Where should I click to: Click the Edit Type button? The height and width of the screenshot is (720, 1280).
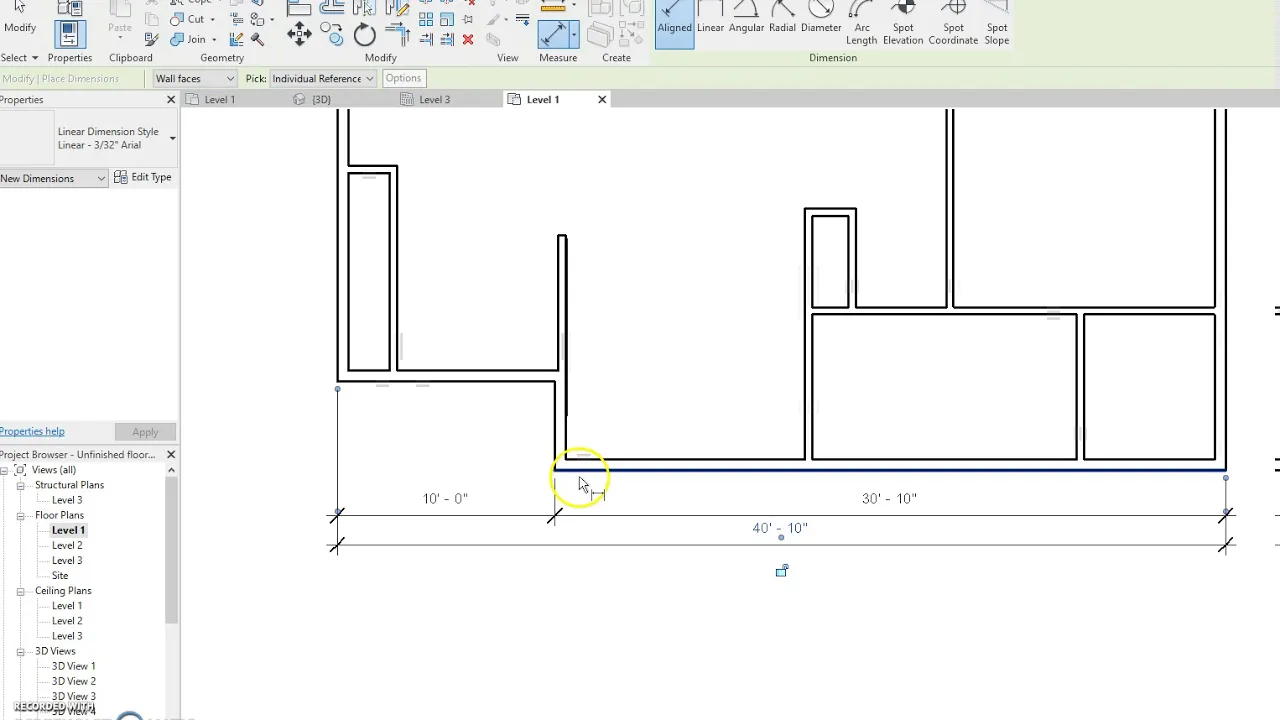click(x=143, y=177)
